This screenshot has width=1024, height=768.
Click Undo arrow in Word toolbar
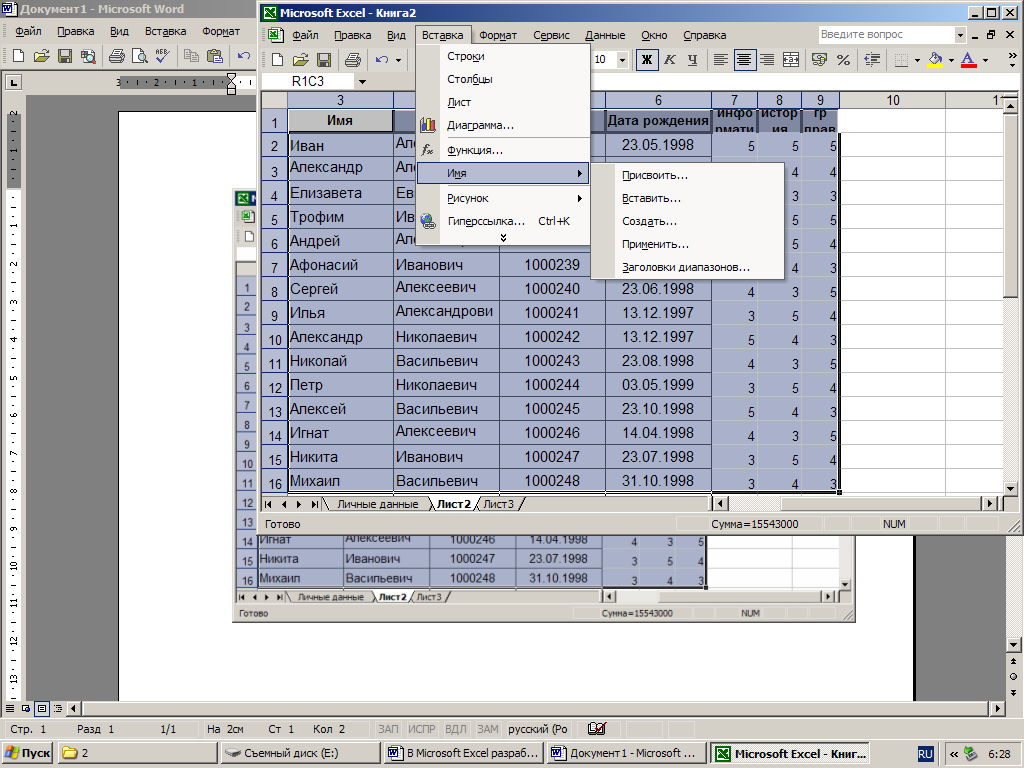coord(244,56)
